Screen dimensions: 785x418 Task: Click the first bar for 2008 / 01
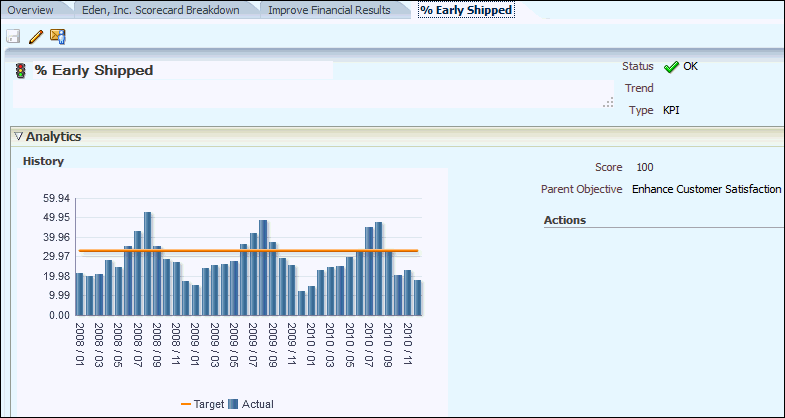pyautogui.click(x=79, y=294)
